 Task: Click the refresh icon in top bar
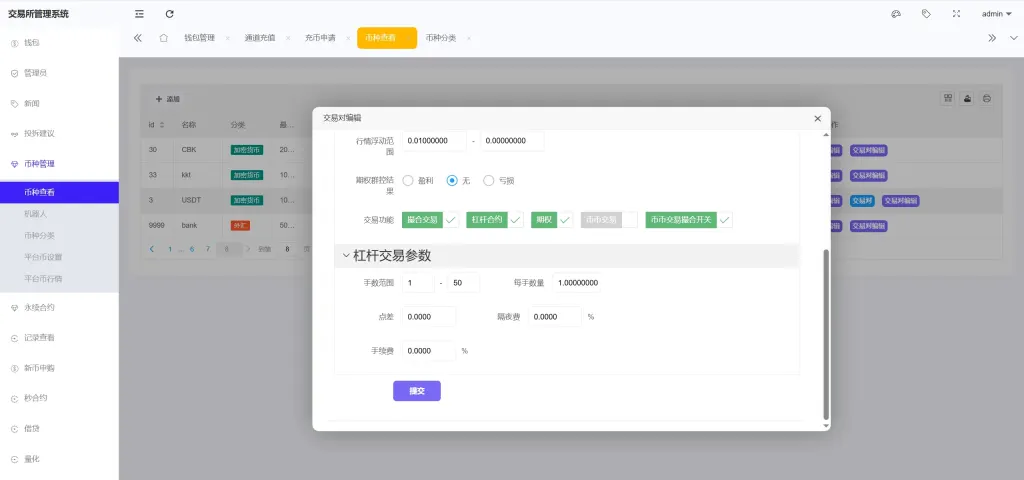[170, 14]
